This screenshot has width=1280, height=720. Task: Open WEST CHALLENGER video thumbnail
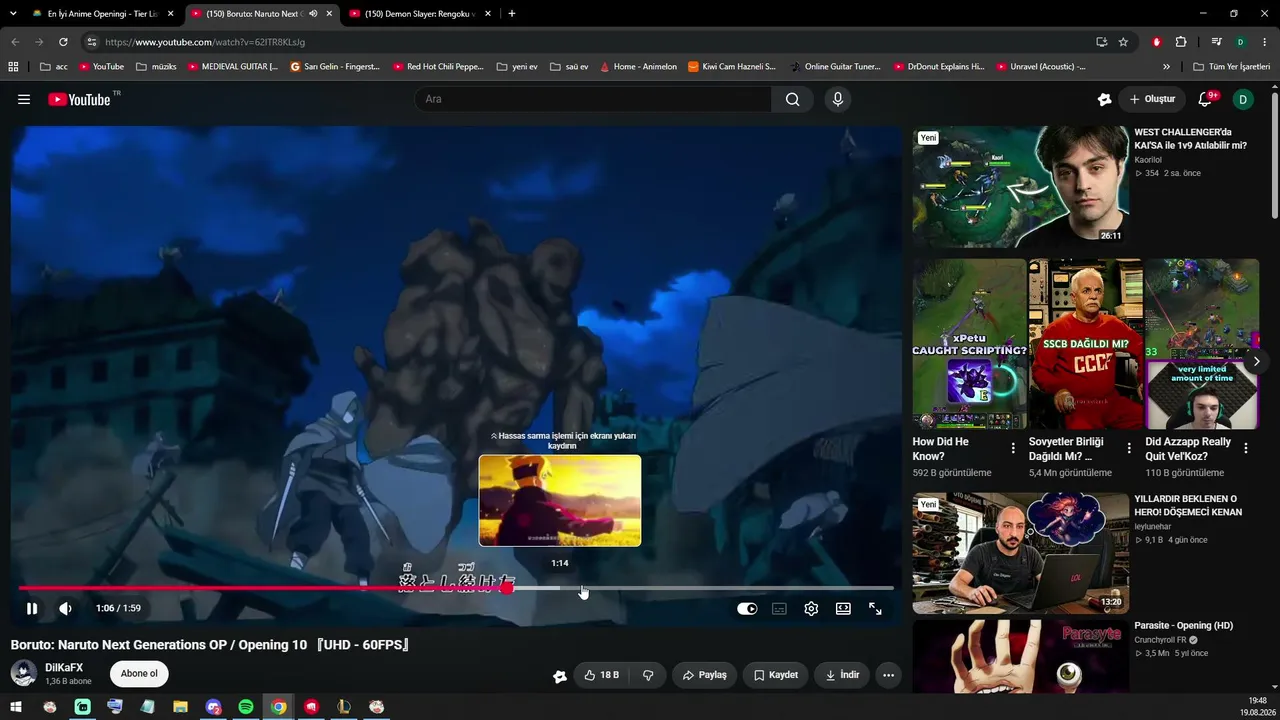tap(1020, 186)
